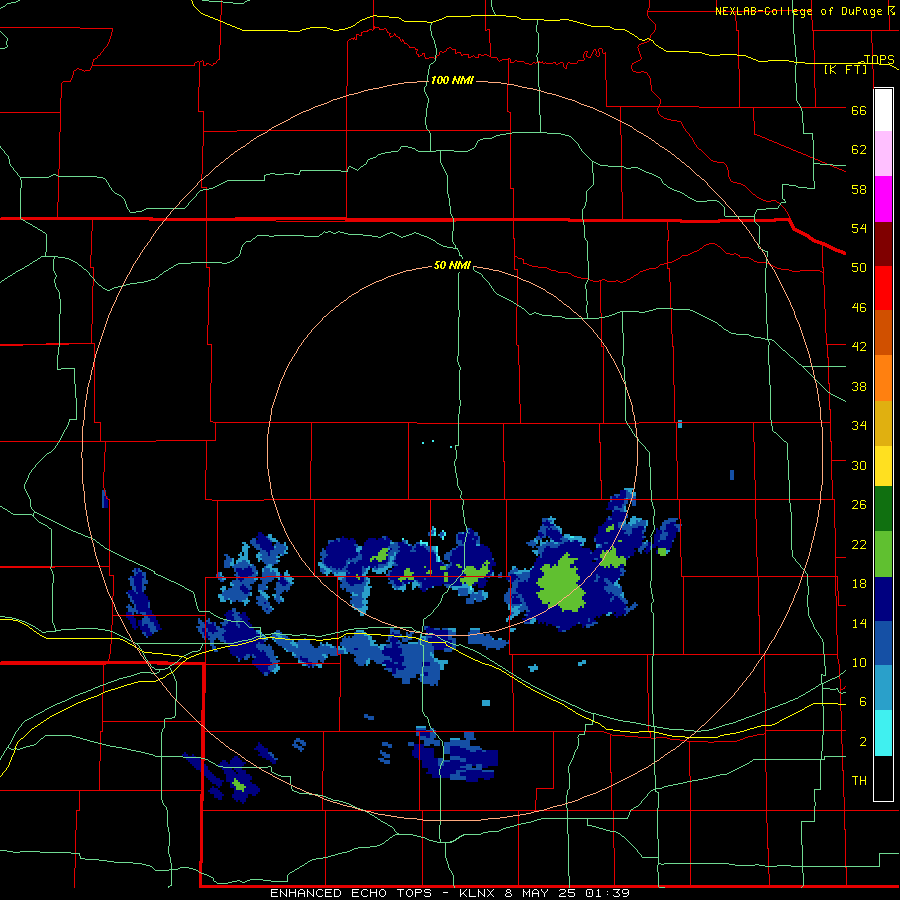
Task: Click the largest green echo-top core
Action: tap(562, 584)
